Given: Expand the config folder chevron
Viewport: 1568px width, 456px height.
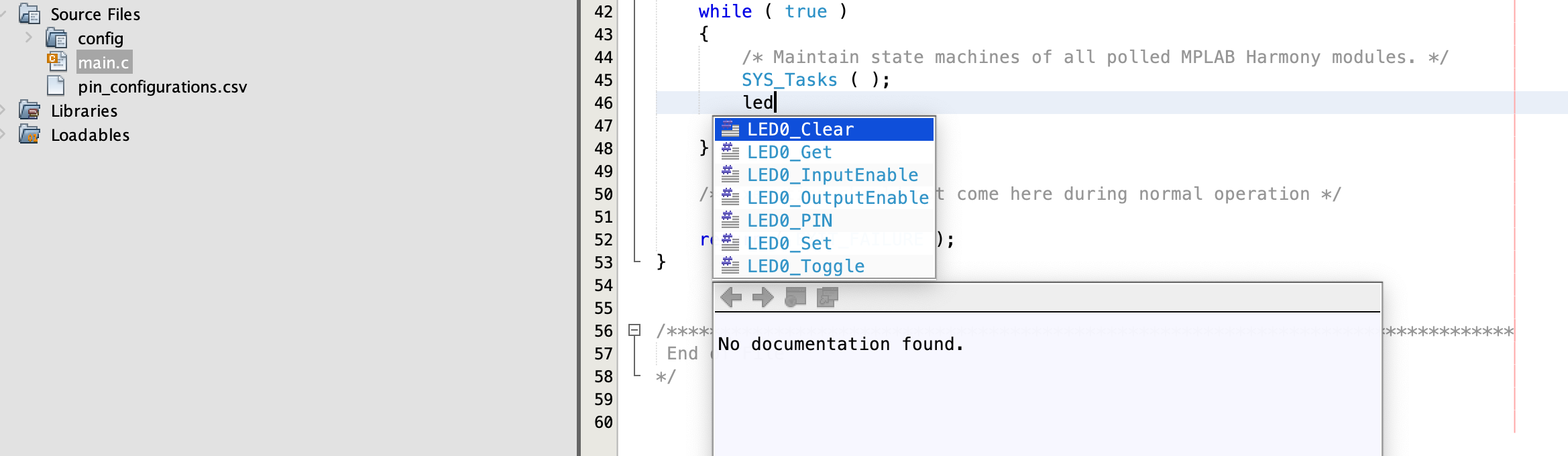Looking at the screenshot, I should tap(28, 38).
